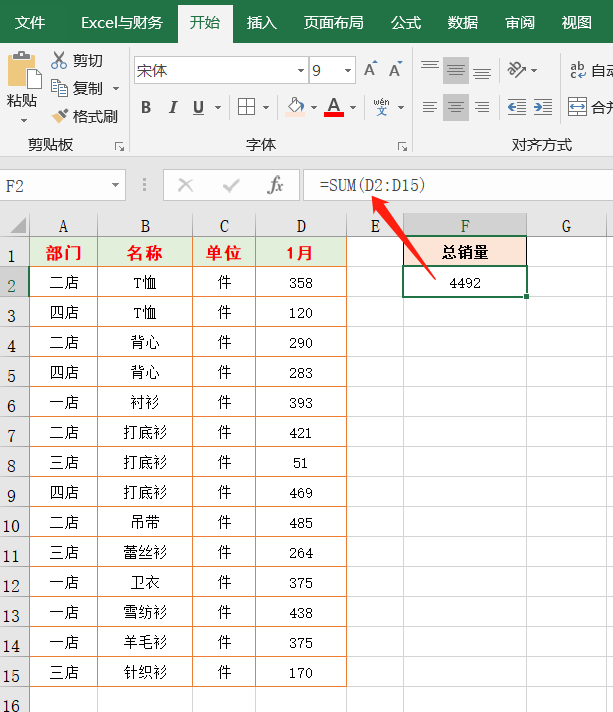Screen dimensions: 613x712
Task: Select cell F2 containing 4492
Action: coord(465,283)
